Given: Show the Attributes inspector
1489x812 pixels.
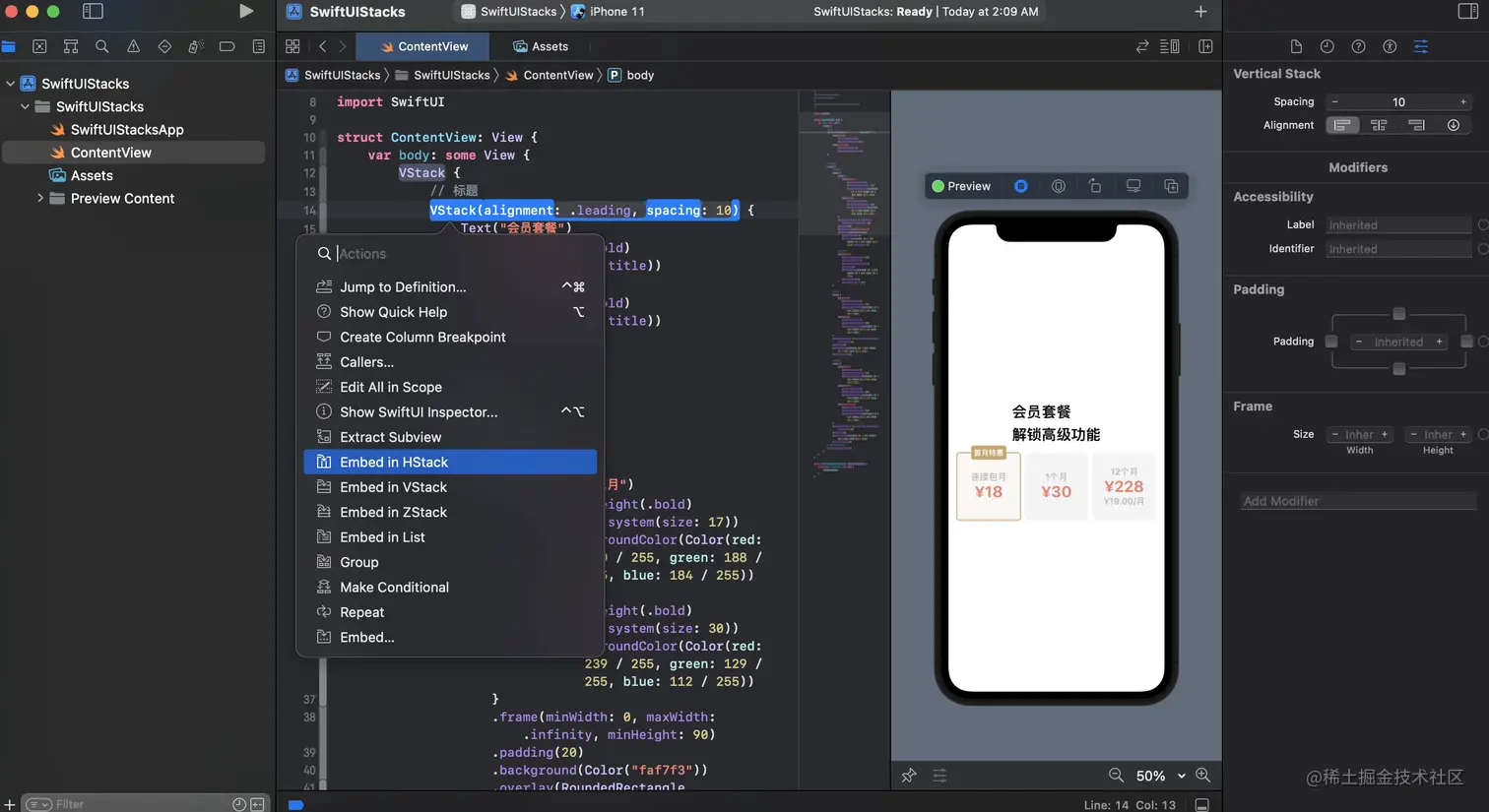Looking at the screenshot, I should pos(1421,46).
